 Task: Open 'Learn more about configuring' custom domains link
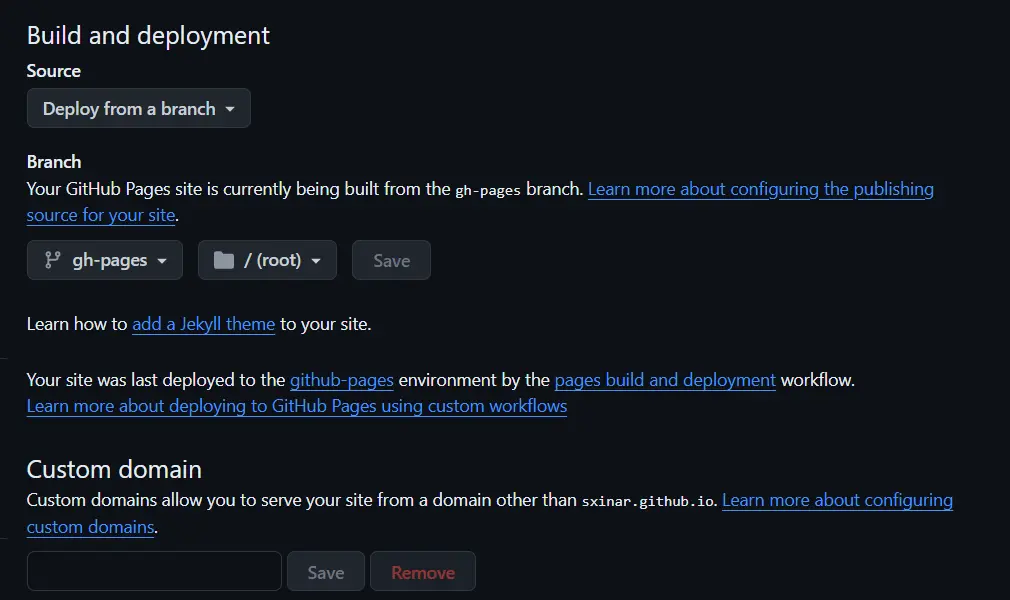coord(837,500)
